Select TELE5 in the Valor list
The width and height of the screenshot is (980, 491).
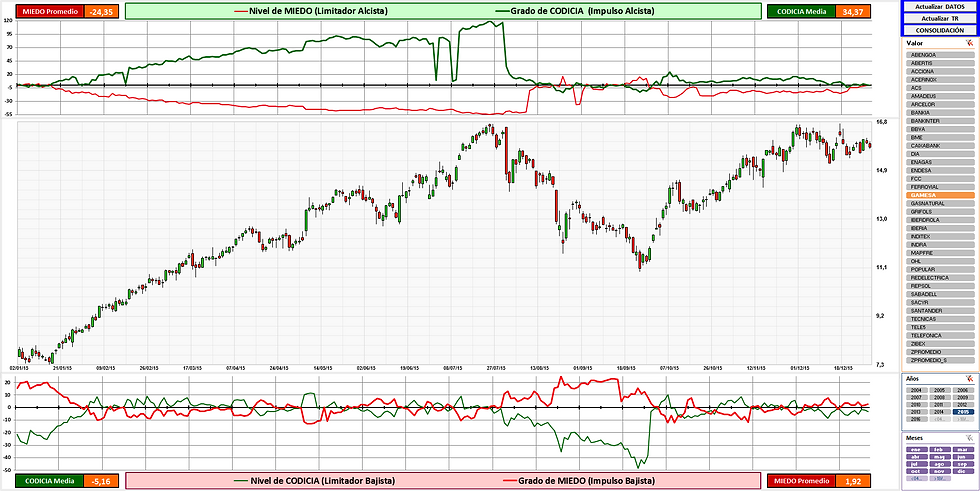point(940,327)
